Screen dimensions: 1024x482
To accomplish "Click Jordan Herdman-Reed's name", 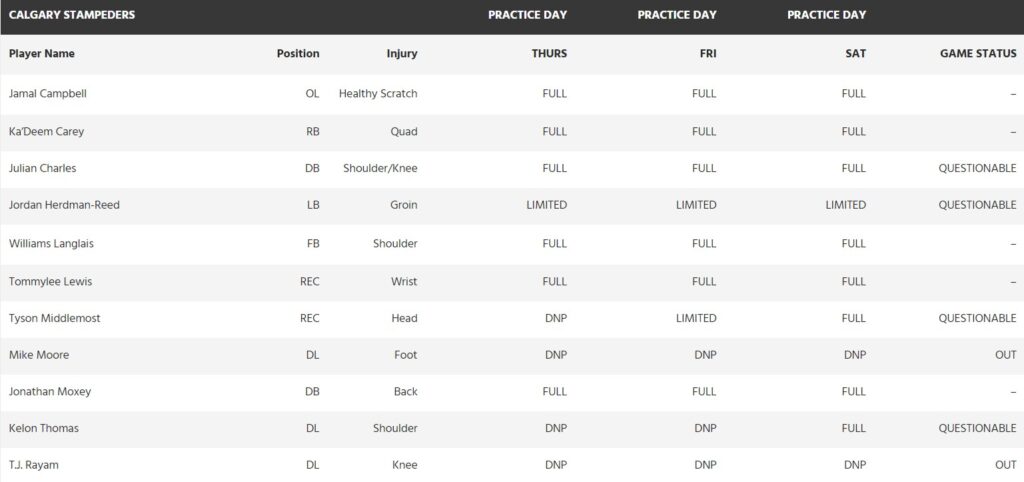I will coord(64,205).
